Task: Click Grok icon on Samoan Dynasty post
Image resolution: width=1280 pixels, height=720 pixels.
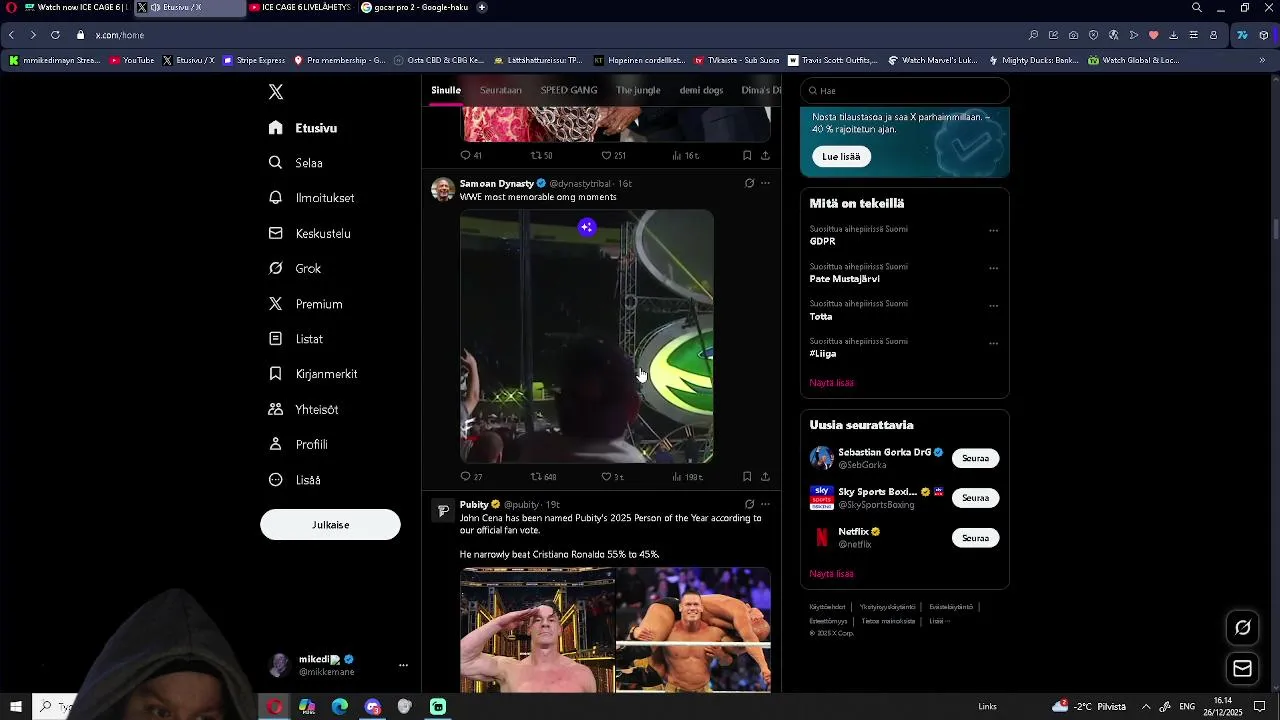Action: 749,183
